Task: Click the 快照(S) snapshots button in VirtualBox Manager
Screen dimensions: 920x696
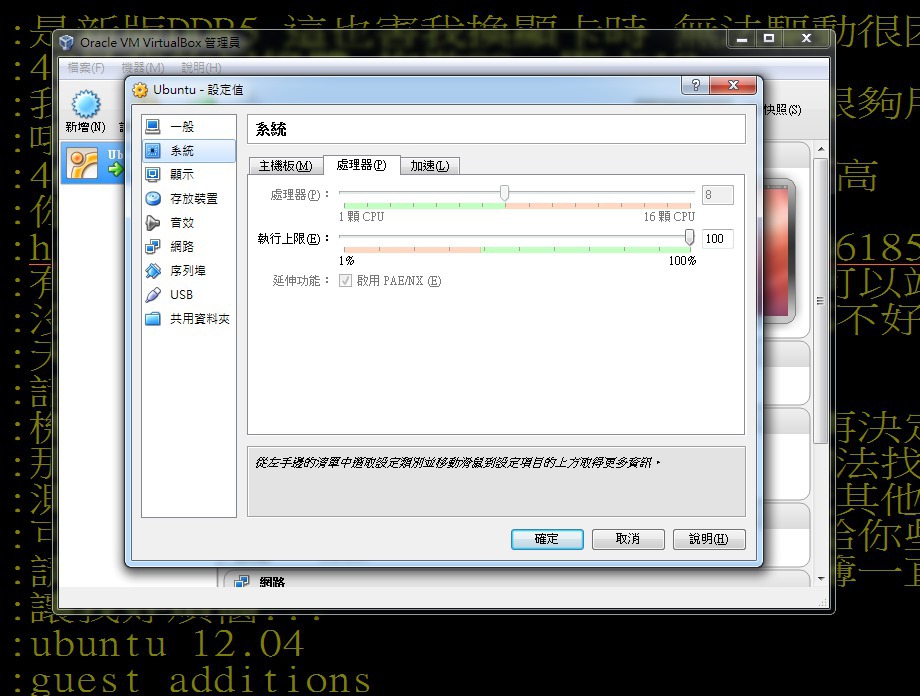Action: coord(782,110)
